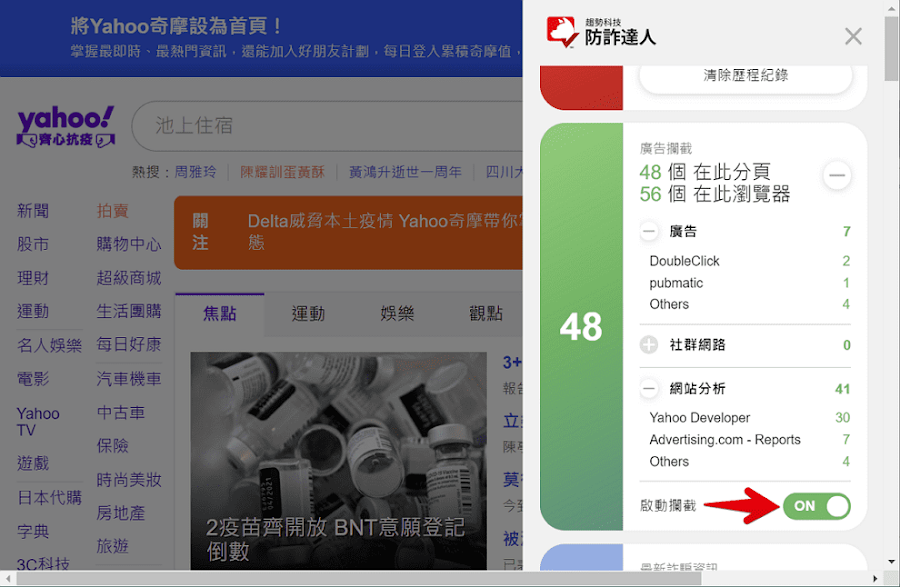Toggle the 啟動攔截 ON switch
This screenshot has height=587, width=900.
pos(816,506)
